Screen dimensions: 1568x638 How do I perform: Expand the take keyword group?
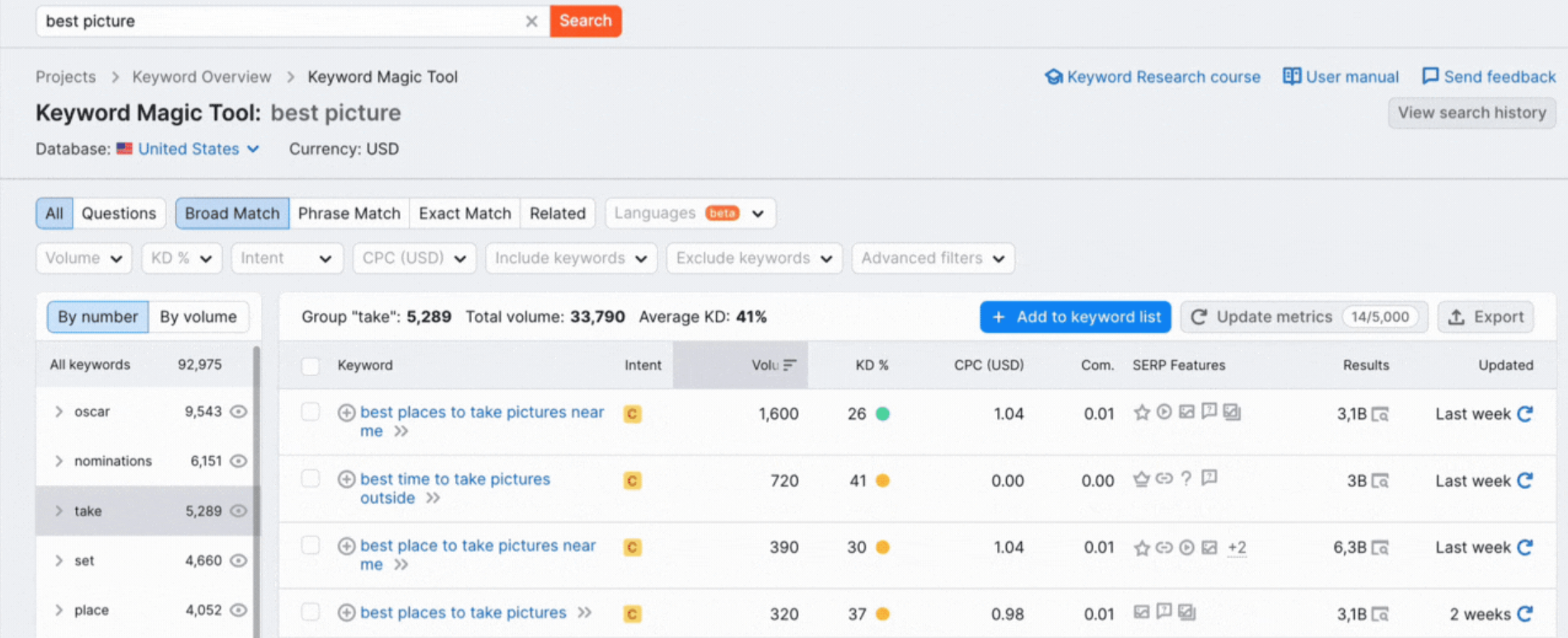(x=59, y=511)
